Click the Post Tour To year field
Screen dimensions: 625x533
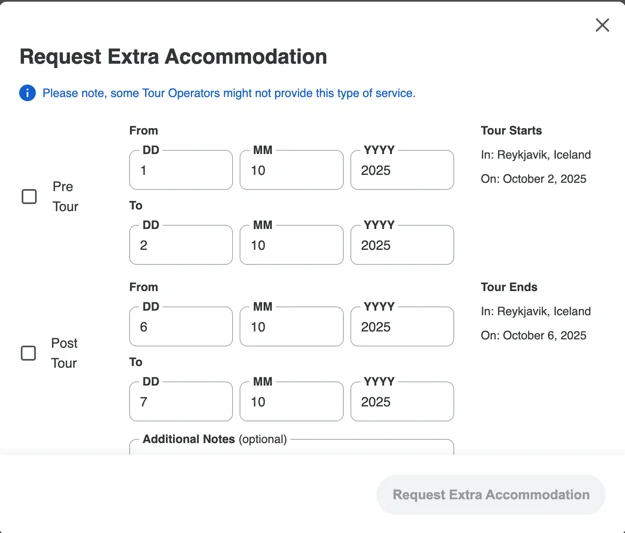pyautogui.click(x=402, y=402)
